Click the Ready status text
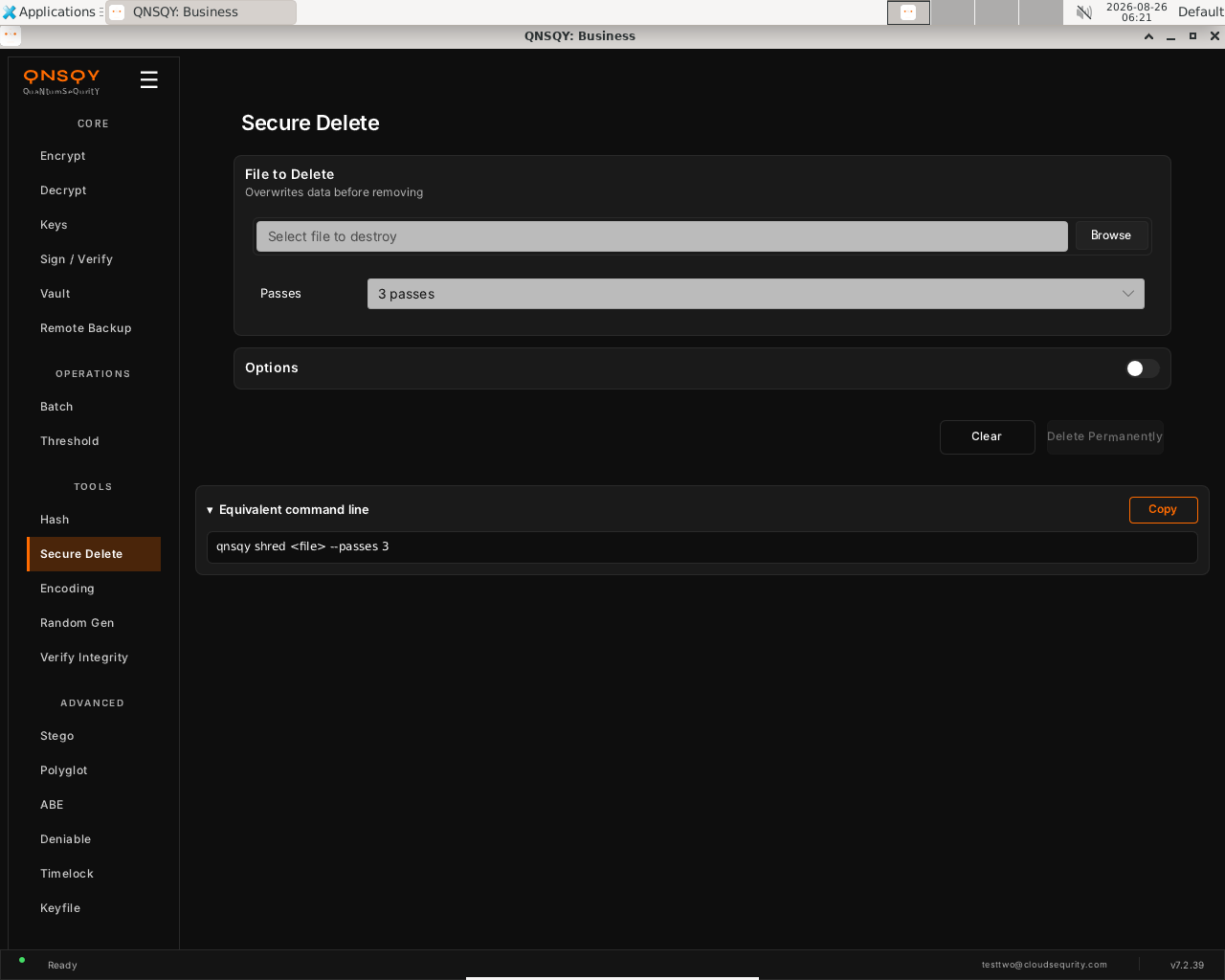This screenshot has width=1225, height=980. tap(62, 965)
